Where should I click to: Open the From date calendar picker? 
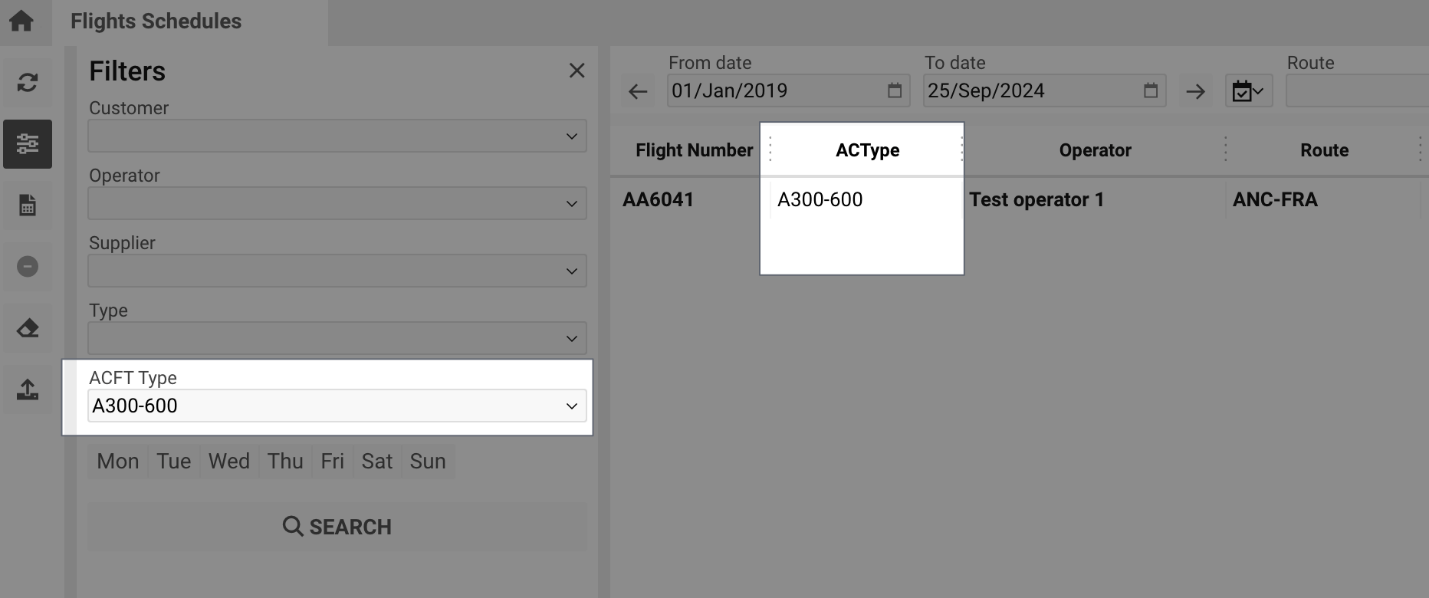[x=894, y=90]
